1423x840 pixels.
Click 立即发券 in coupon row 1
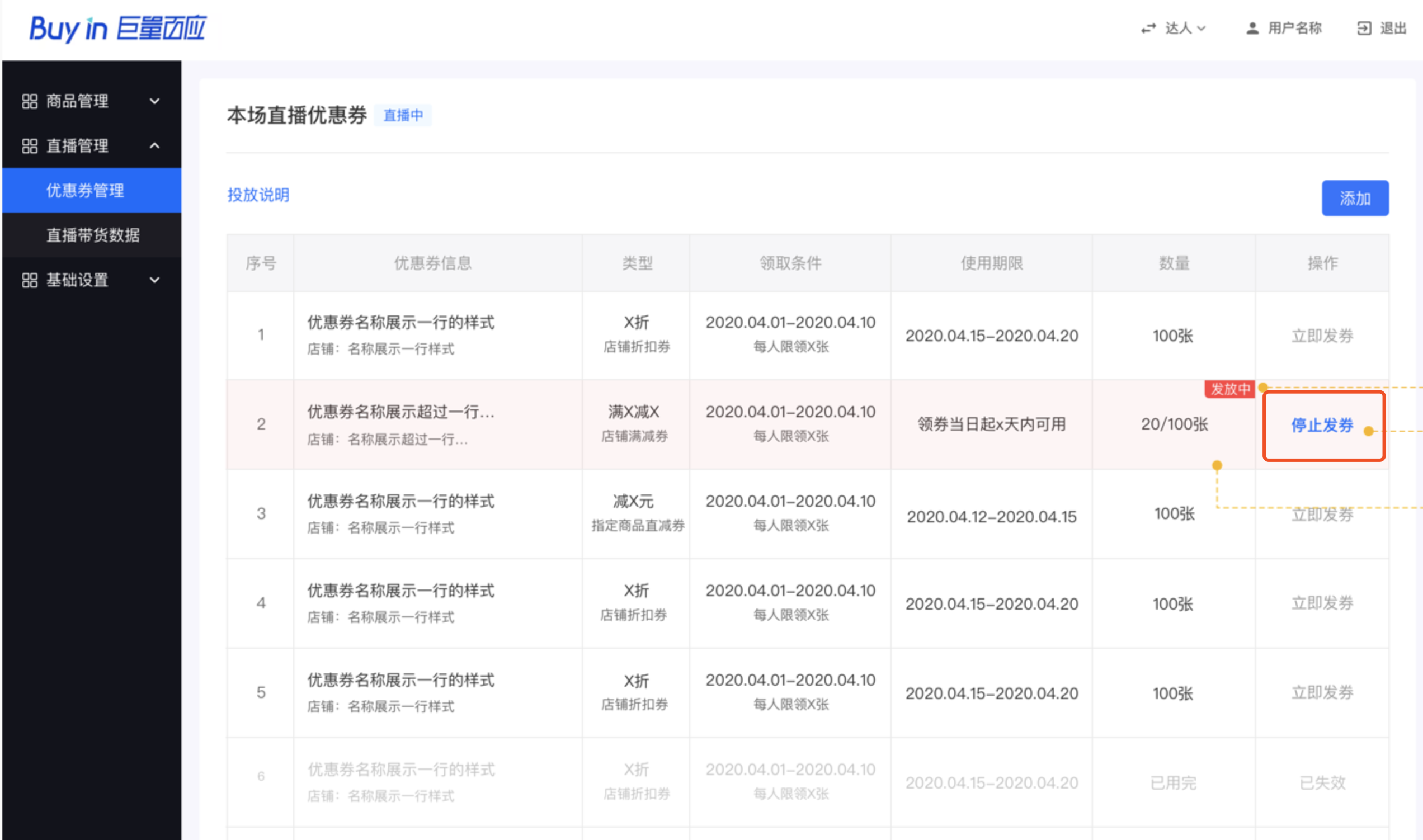tap(1322, 336)
